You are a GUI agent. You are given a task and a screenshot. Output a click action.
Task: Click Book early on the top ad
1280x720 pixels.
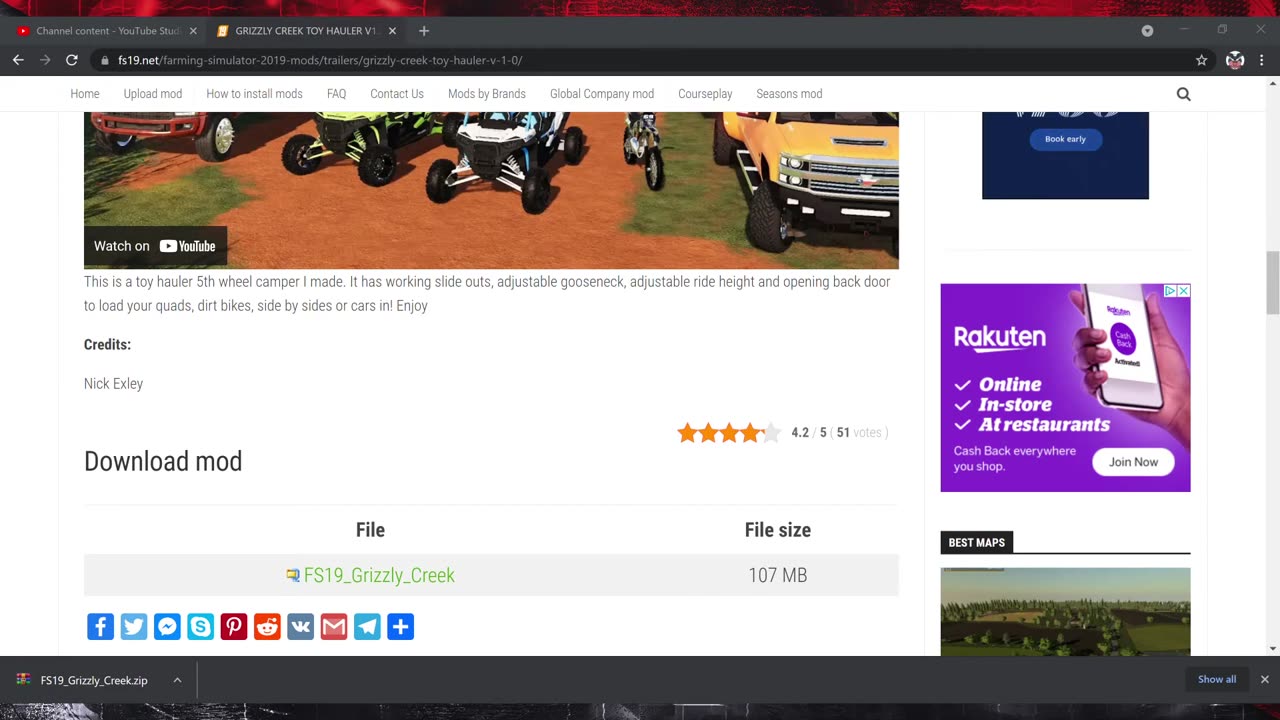(x=1065, y=139)
